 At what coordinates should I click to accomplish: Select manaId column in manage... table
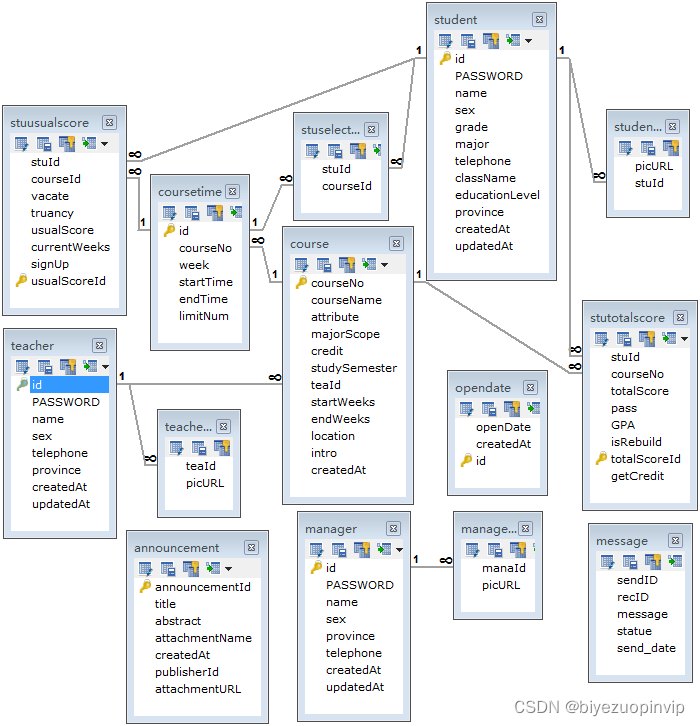[504, 568]
